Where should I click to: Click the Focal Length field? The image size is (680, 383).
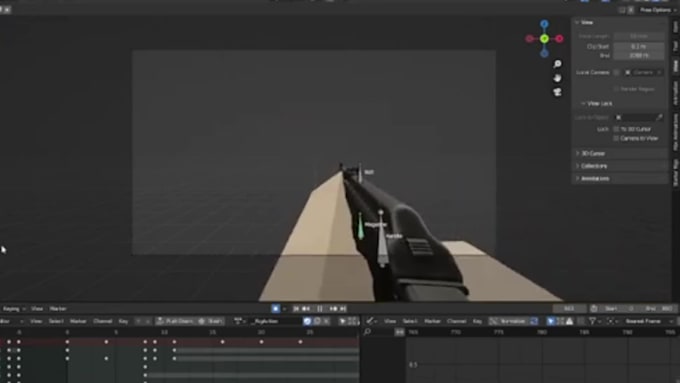(x=638, y=36)
